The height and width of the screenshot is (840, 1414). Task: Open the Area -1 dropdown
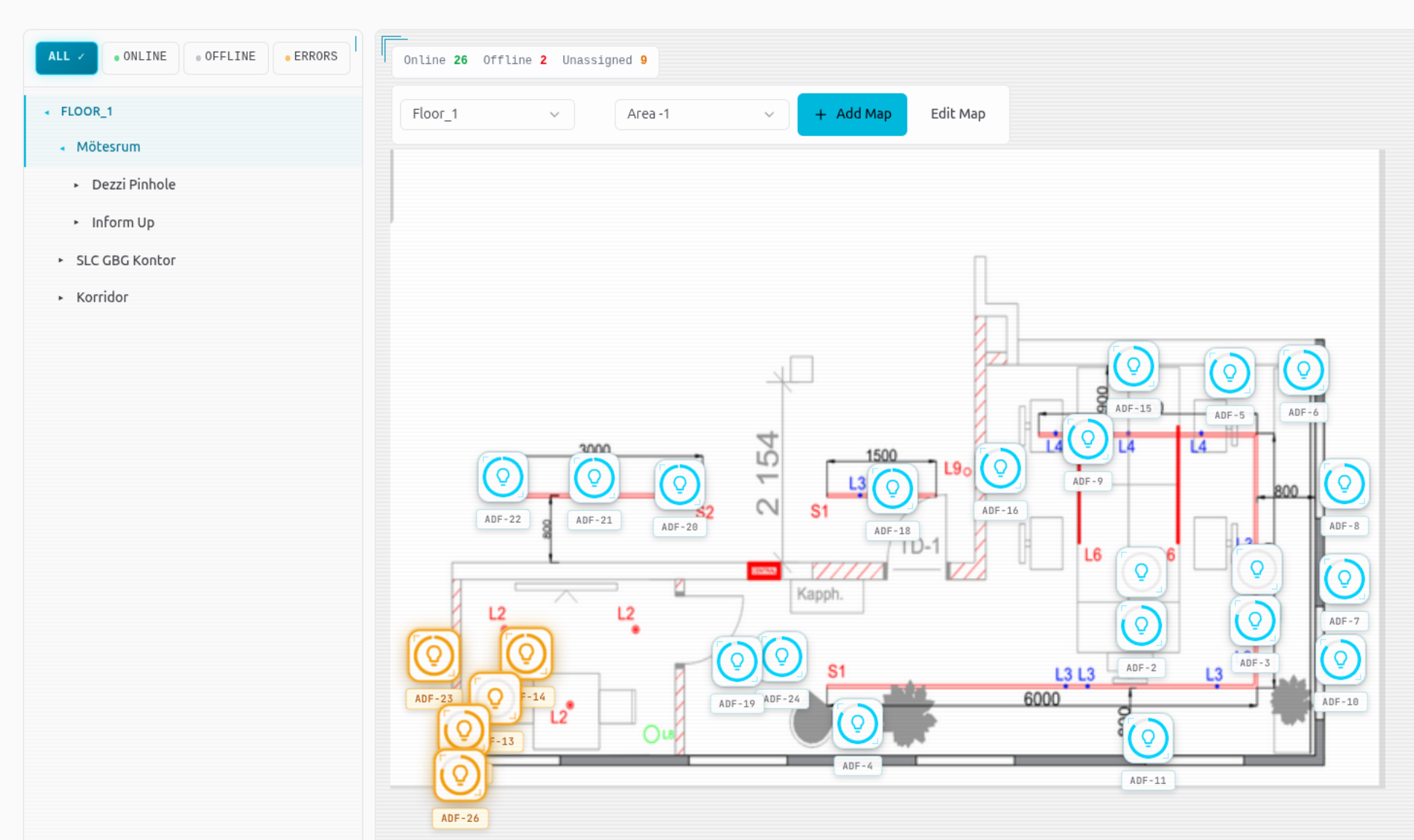point(701,114)
